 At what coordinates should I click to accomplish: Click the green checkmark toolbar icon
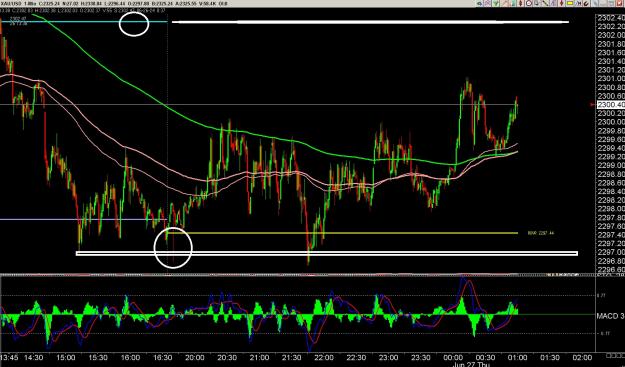(x=496, y=3)
